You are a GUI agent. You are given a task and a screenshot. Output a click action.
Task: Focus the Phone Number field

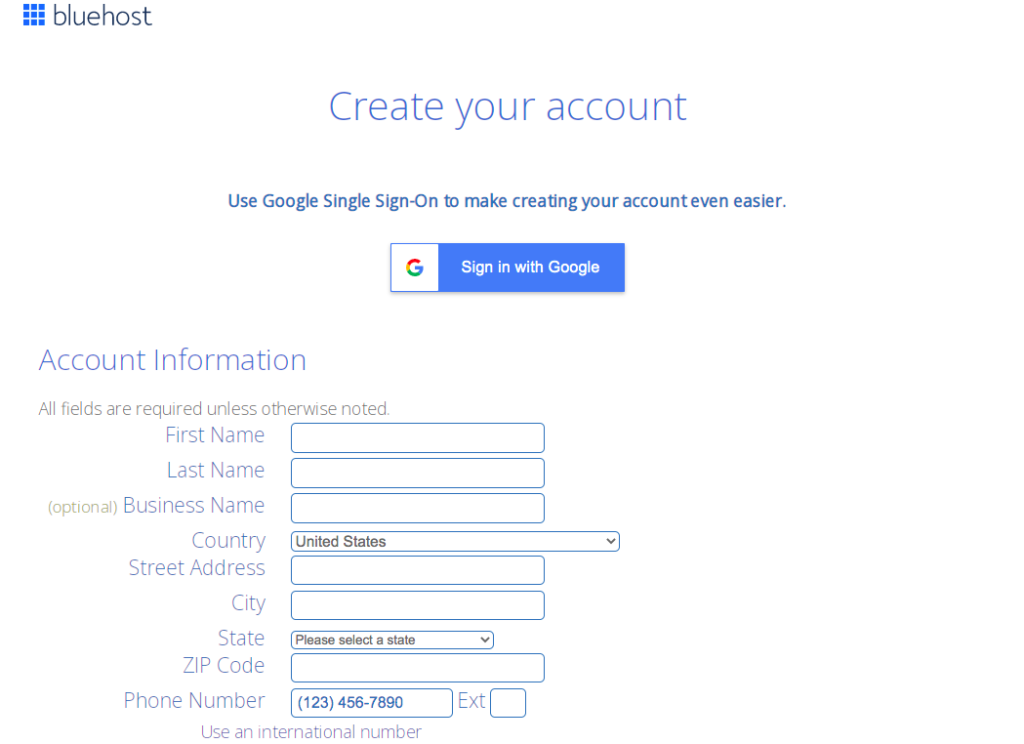point(372,703)
